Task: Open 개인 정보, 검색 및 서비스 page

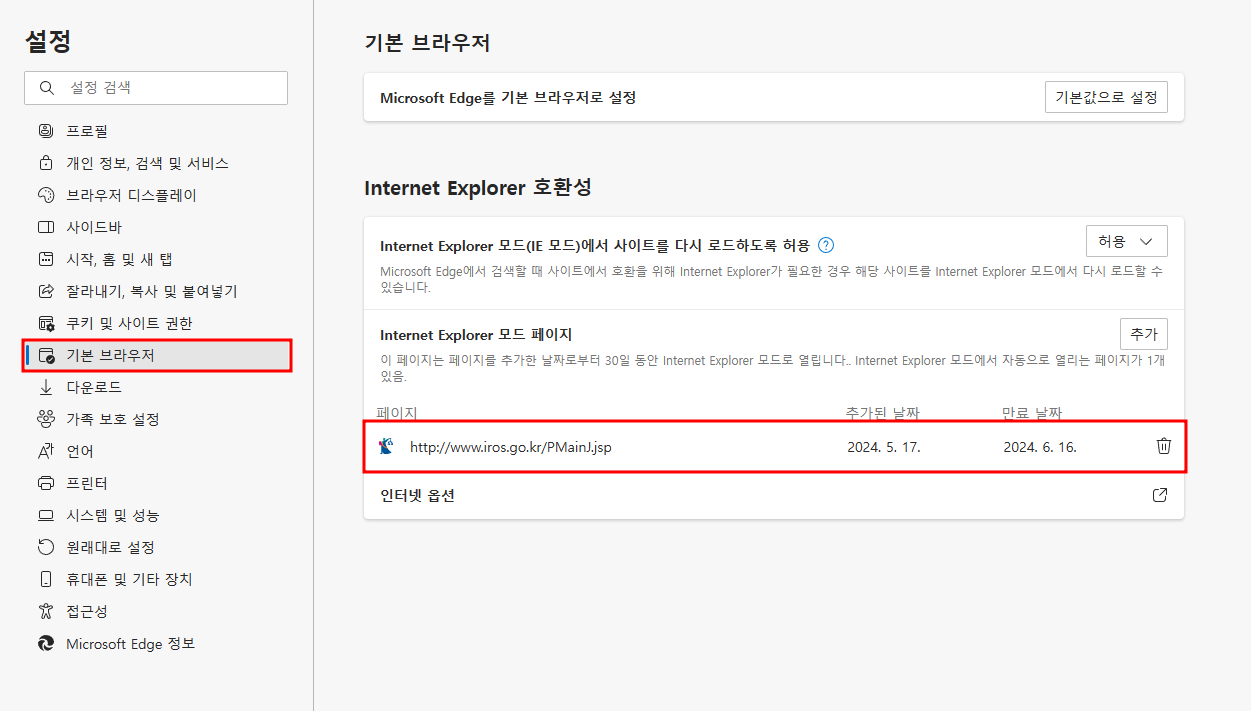Action: coord(156,163)
